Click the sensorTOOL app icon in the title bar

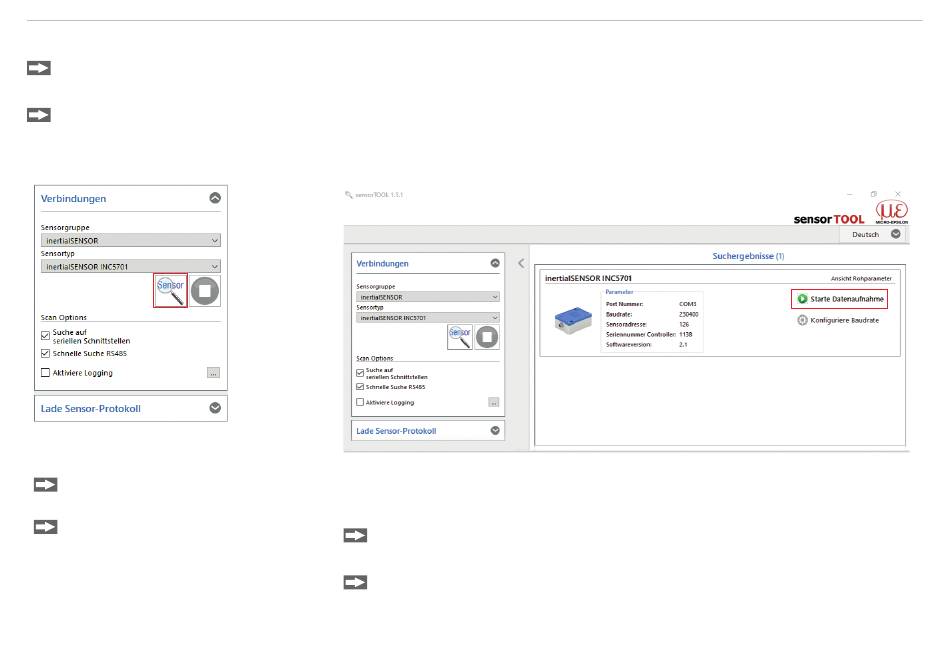click(348, 195)
